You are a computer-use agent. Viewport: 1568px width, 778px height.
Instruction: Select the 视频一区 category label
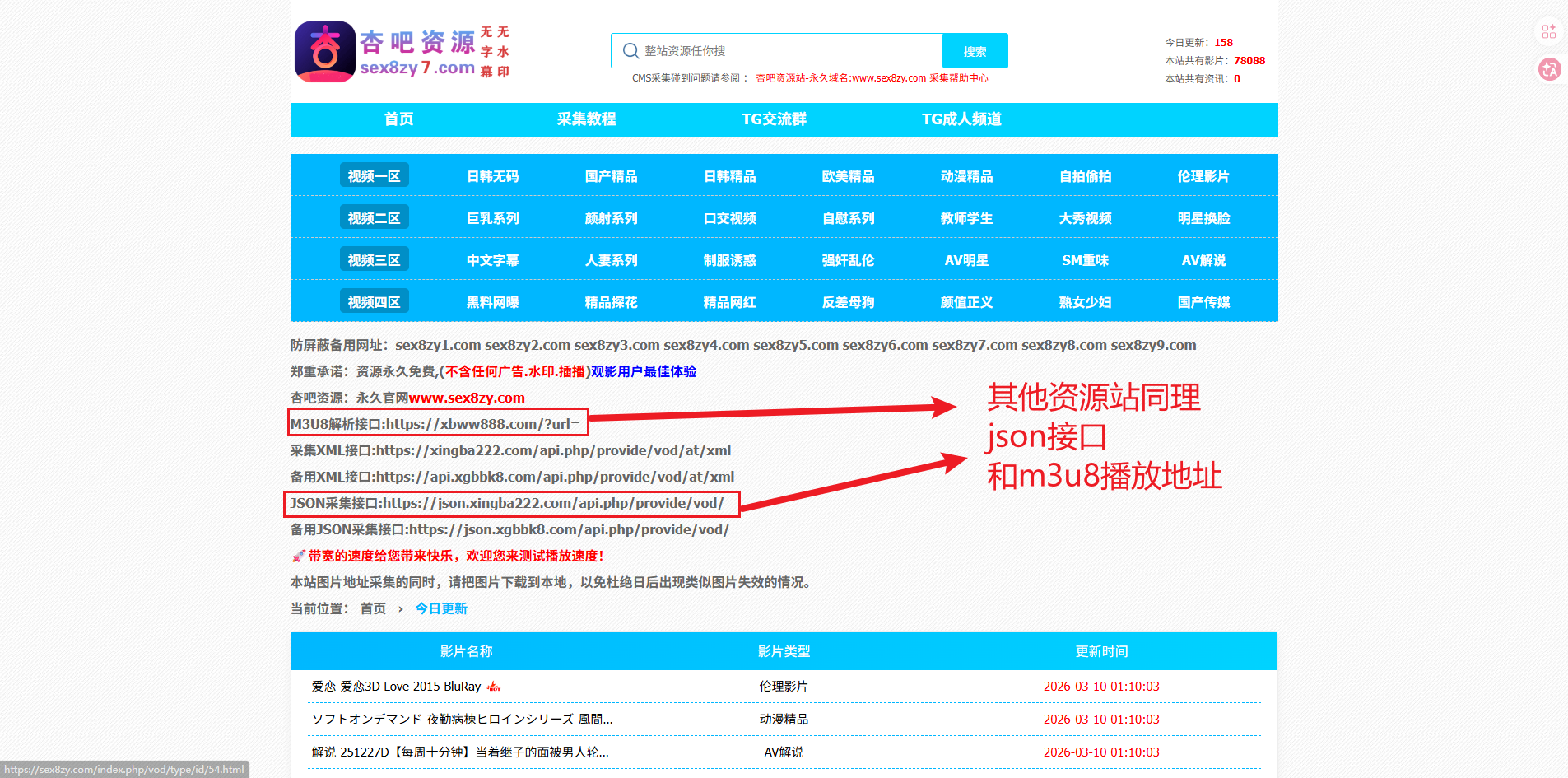pyautogui.click(x=374, y=176)
